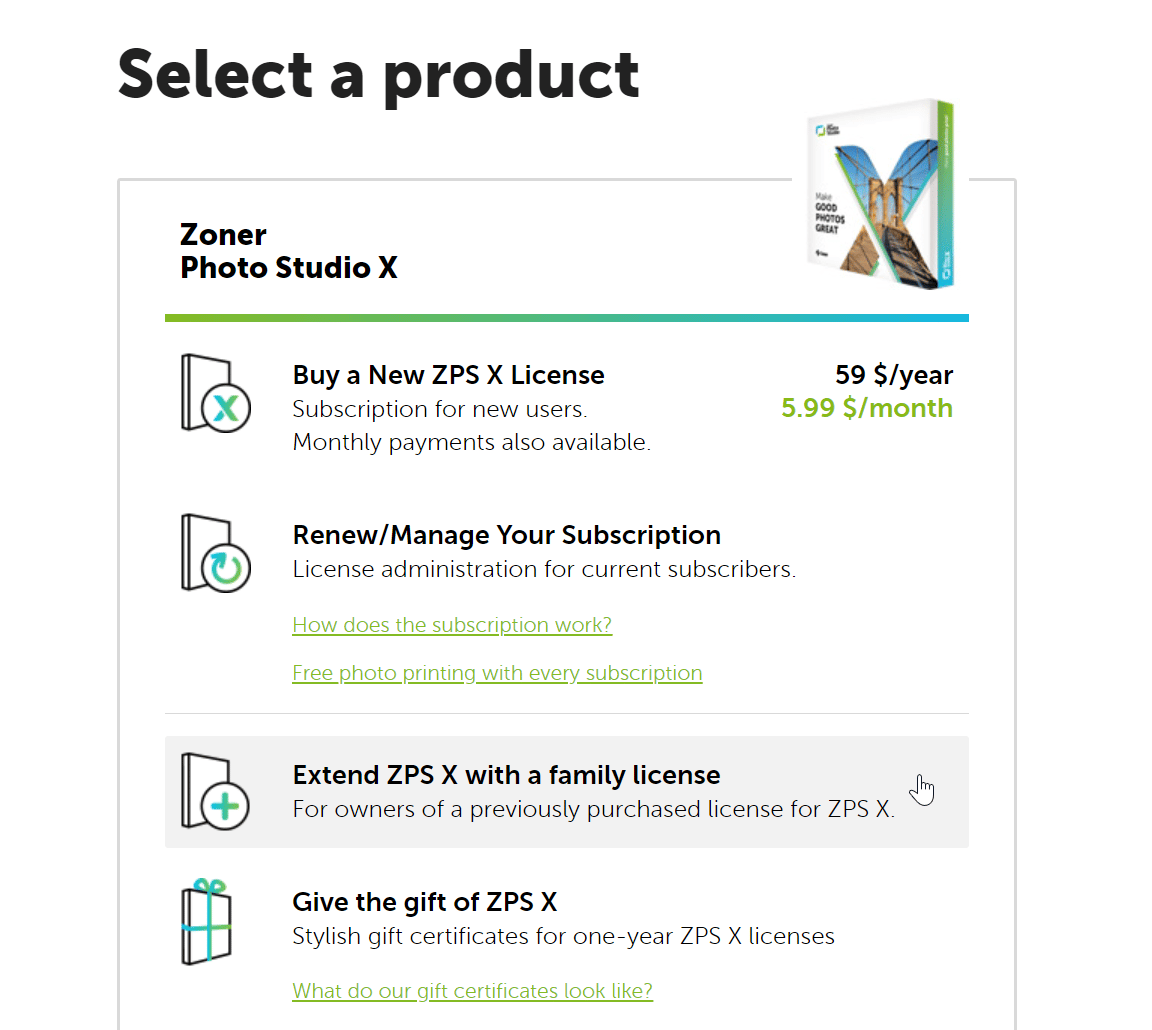This screenshot has width=1152, height=1030.
Task: Select "Buy a New ZPS X License"
Action: pos(447,375)
